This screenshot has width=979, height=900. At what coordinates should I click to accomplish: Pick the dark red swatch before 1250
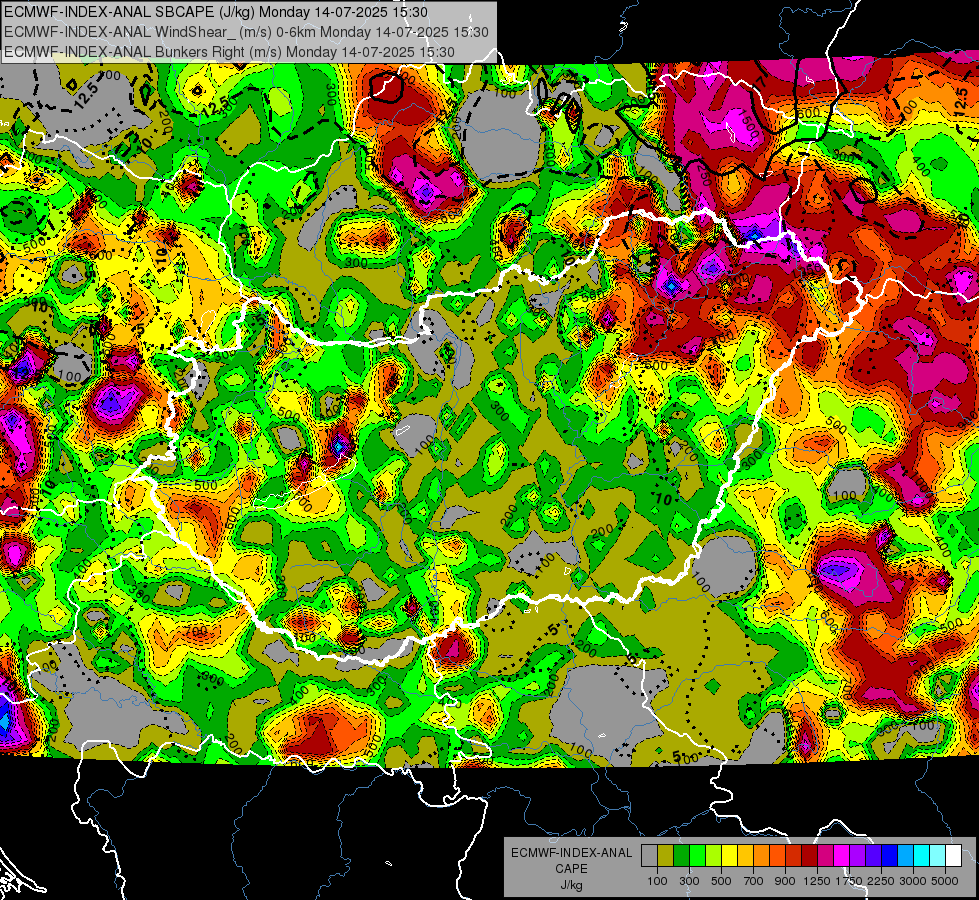809,856
